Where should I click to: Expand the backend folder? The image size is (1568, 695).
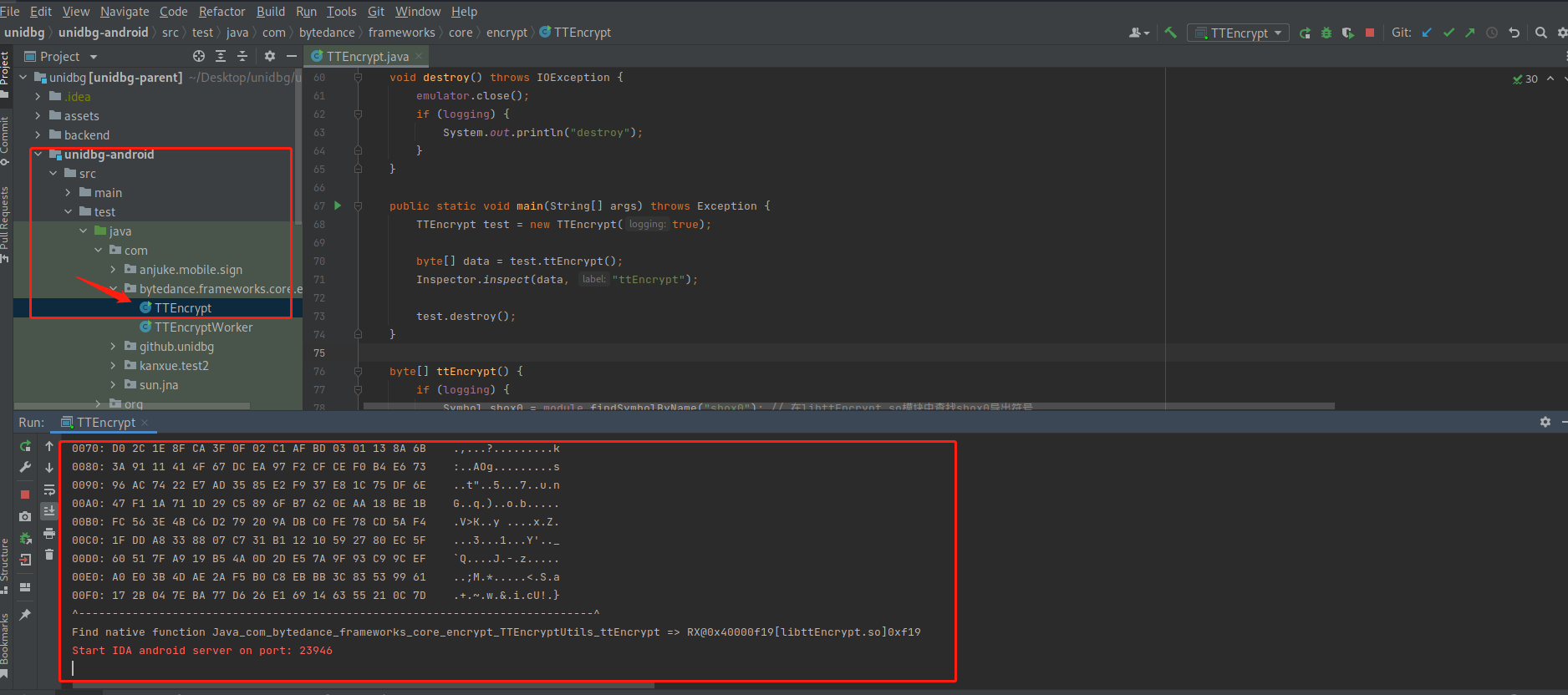tap(38, 135)
